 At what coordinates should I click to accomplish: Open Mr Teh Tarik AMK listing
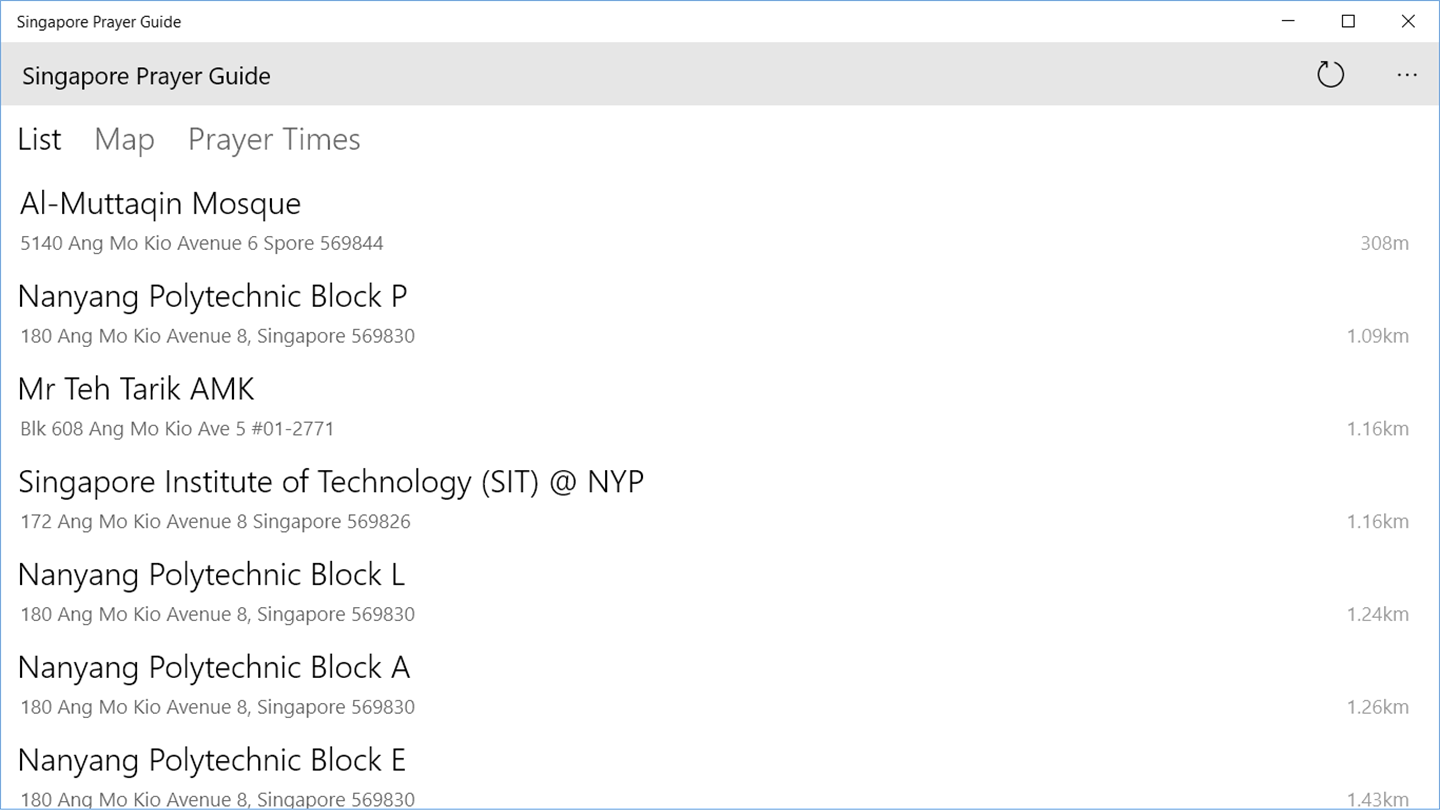[136, 389]
